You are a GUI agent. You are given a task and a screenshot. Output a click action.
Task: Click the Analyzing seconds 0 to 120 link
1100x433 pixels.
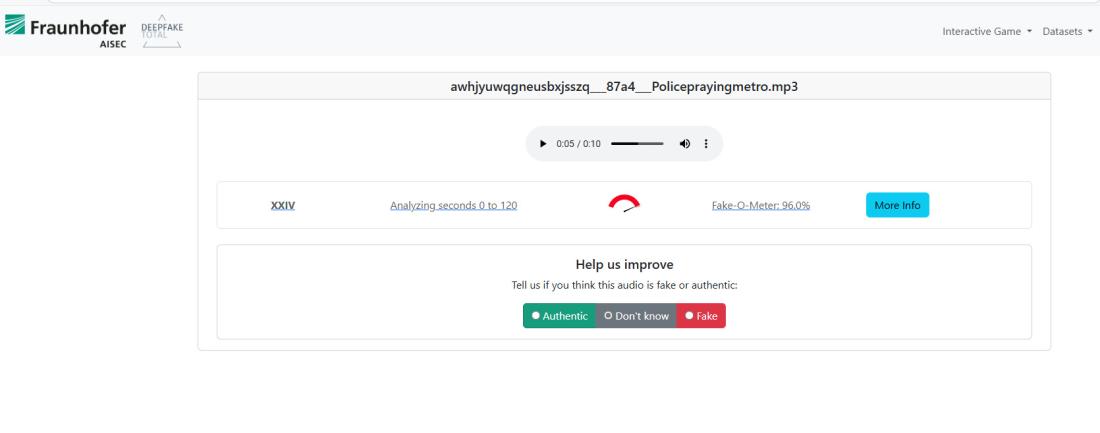(x=453, y=206)
